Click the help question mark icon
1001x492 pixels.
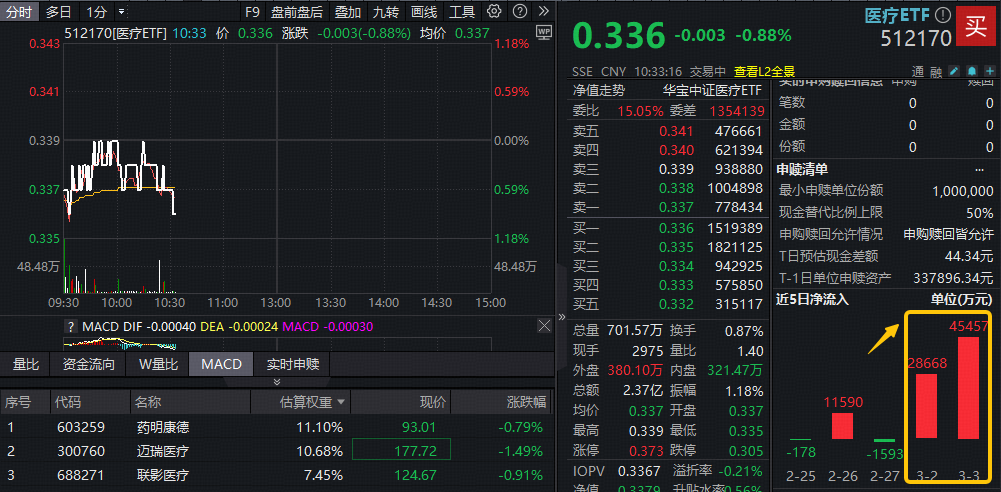click(519, 12)
